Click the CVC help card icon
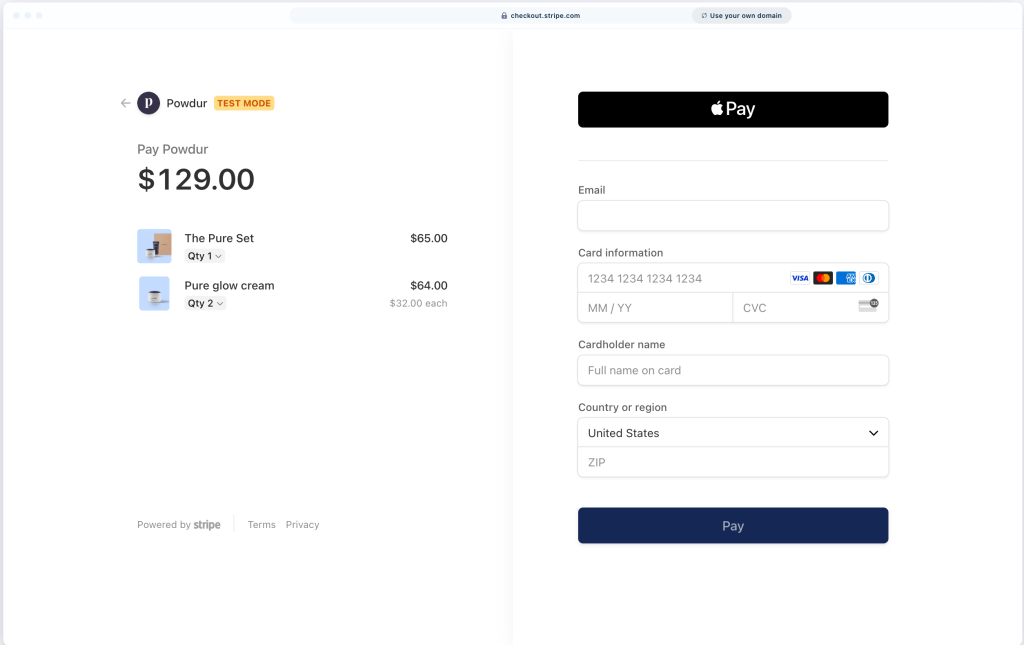 point(868,307)
